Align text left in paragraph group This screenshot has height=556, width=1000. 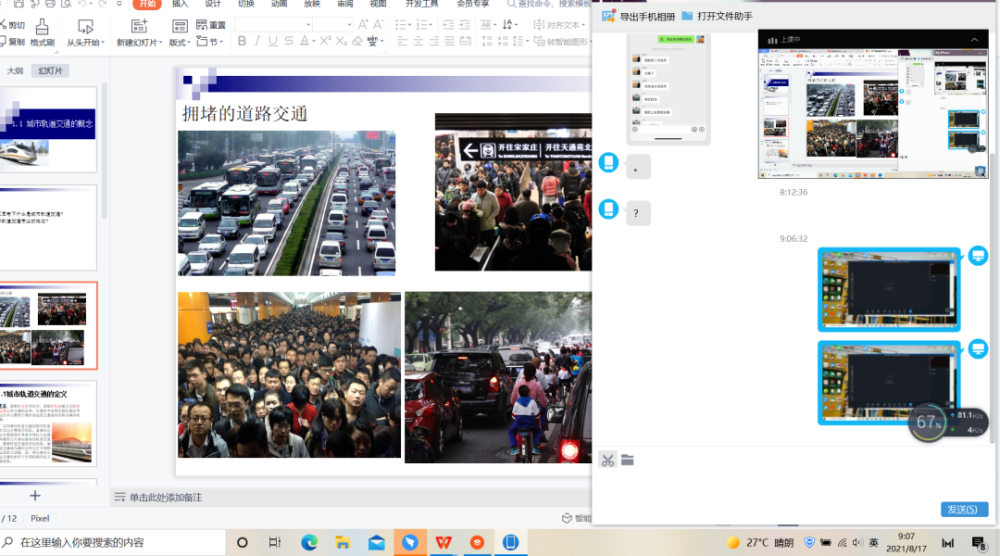tap(402, 41)
